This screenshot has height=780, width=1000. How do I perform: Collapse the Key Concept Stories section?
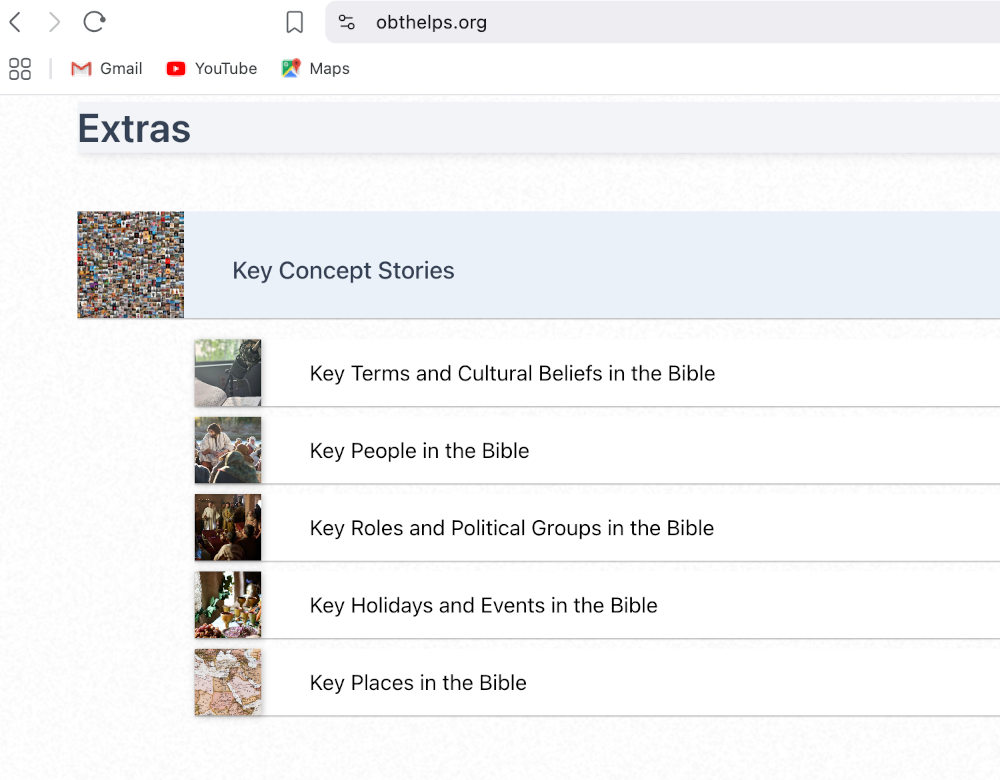tap(343, 271)
